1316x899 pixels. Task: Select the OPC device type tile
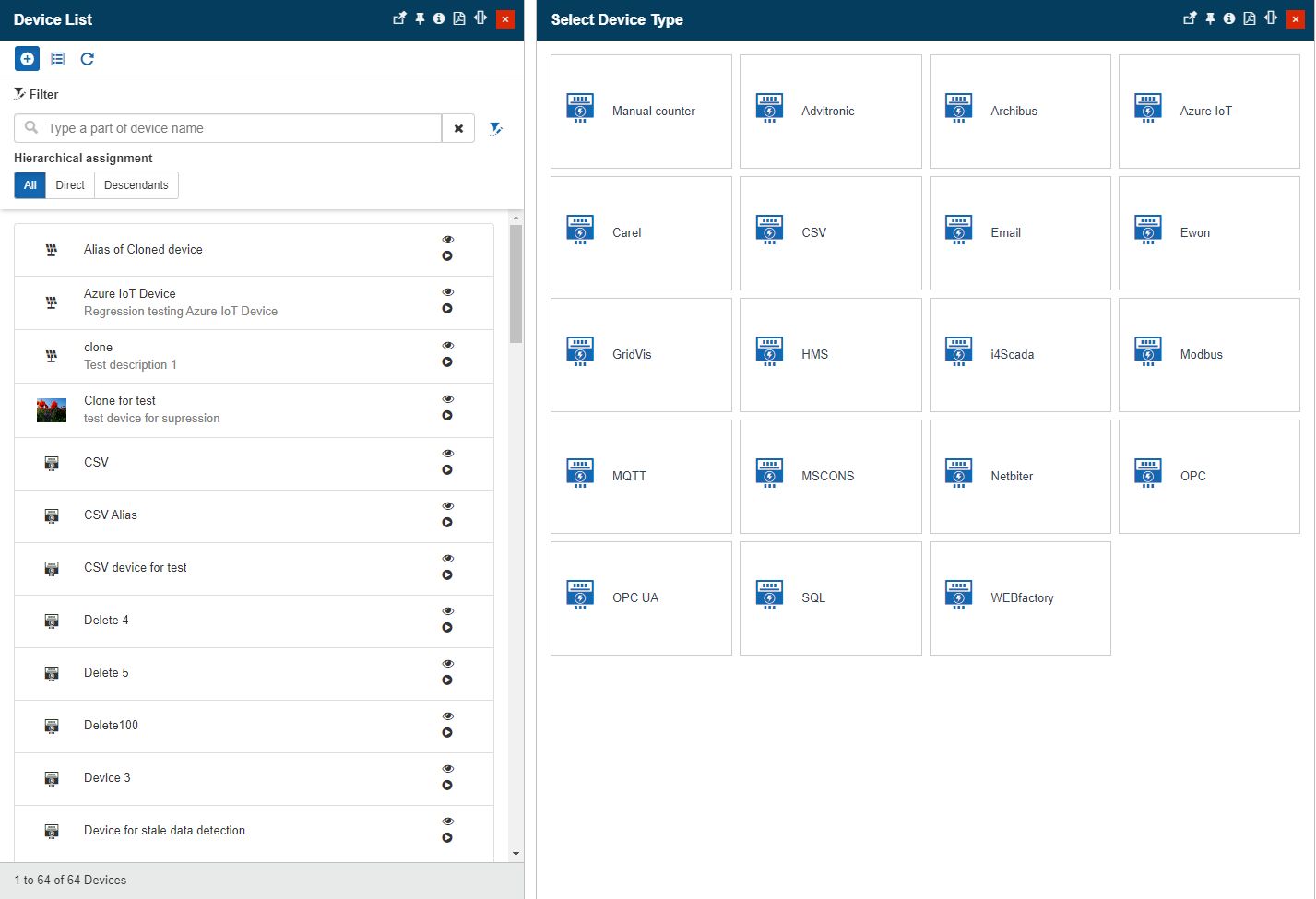[x=1209, y=477]
